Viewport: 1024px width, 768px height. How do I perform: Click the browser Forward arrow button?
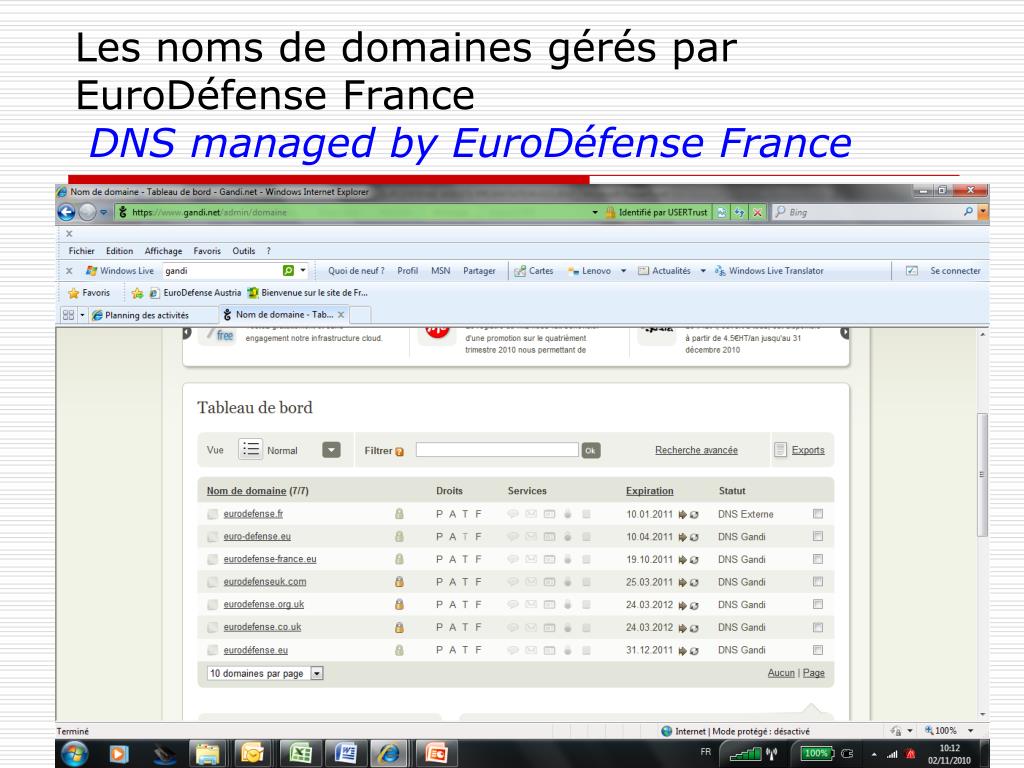pyautogui.click(x=87, y=212)
